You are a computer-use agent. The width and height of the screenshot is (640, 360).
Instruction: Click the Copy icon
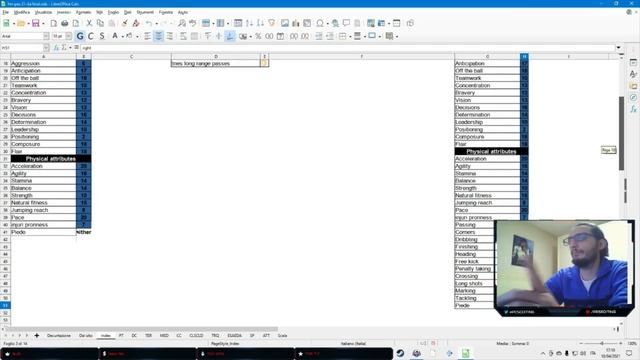[100, 23]
